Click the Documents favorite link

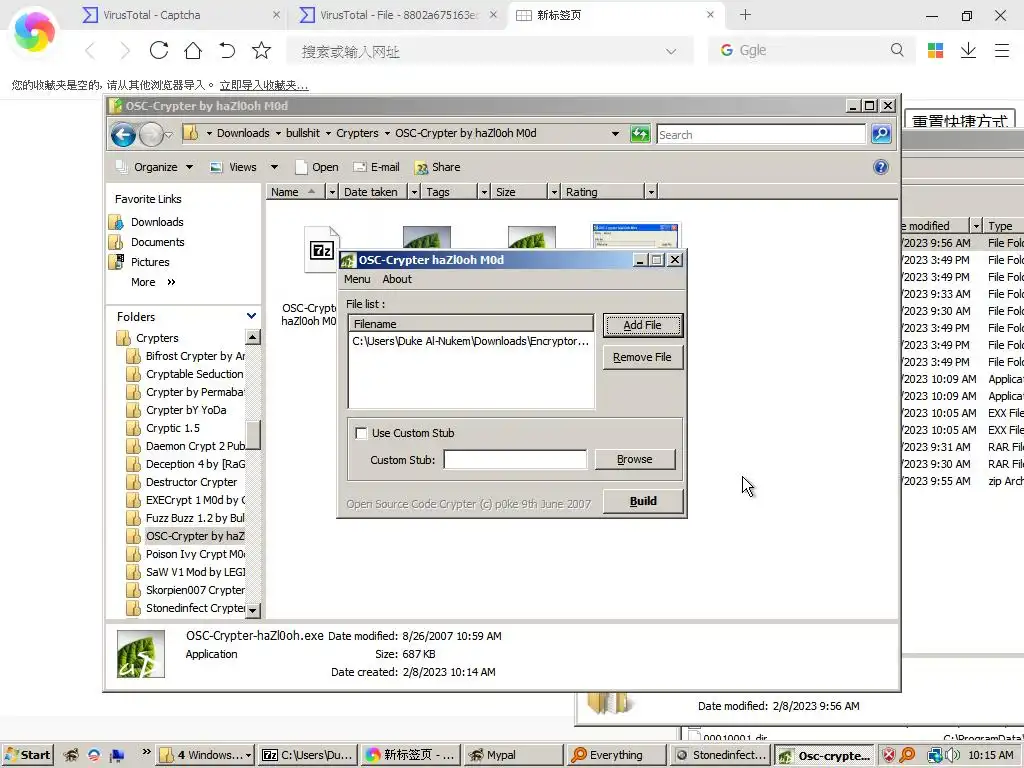click(157, 242)
